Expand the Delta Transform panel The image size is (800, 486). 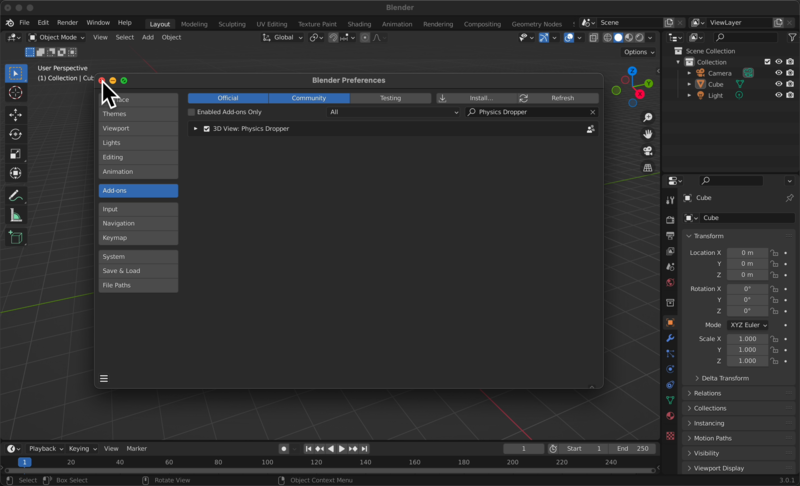point(725,378)
